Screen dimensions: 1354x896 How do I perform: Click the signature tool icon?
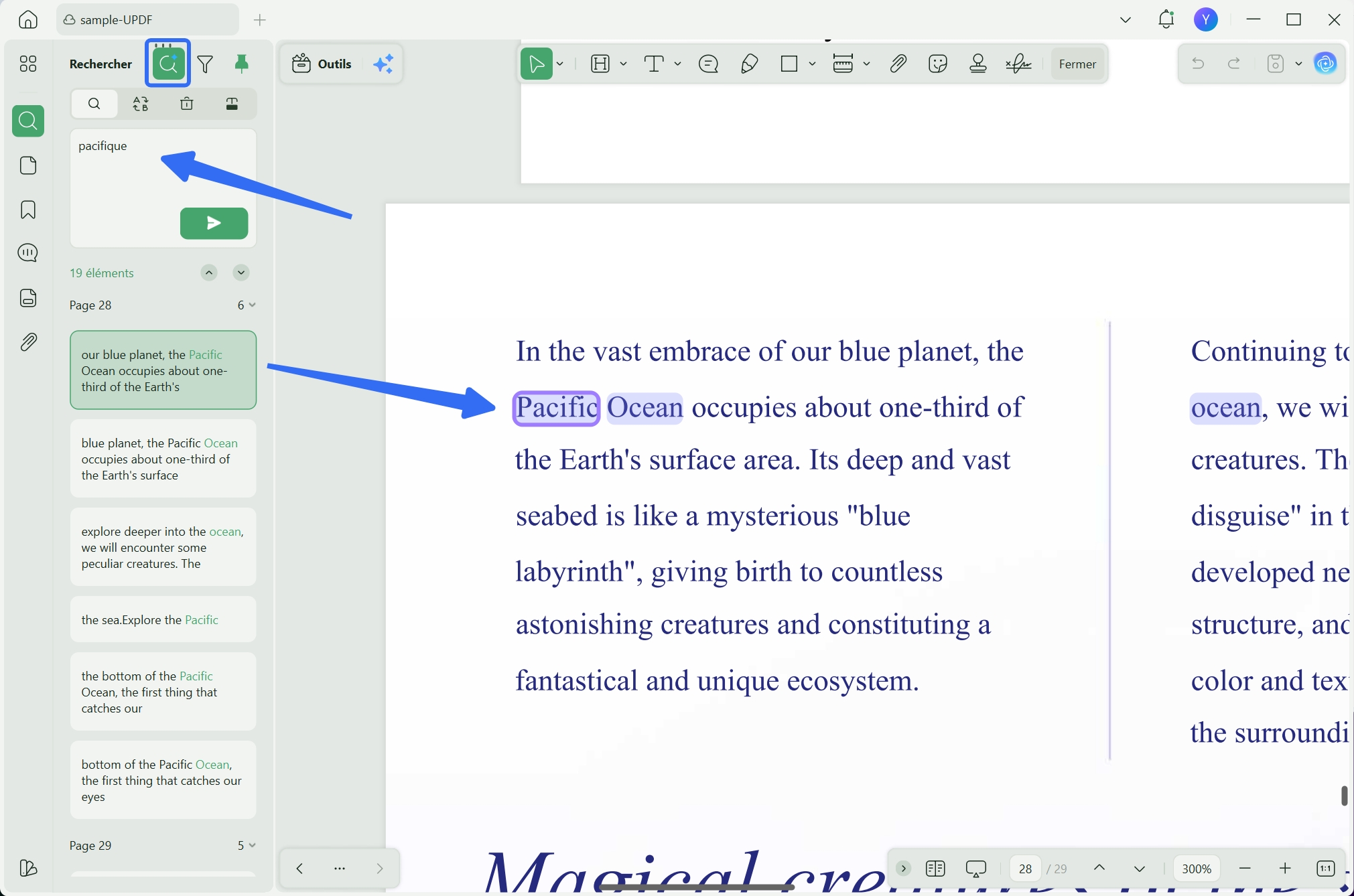click(1018, 64)
